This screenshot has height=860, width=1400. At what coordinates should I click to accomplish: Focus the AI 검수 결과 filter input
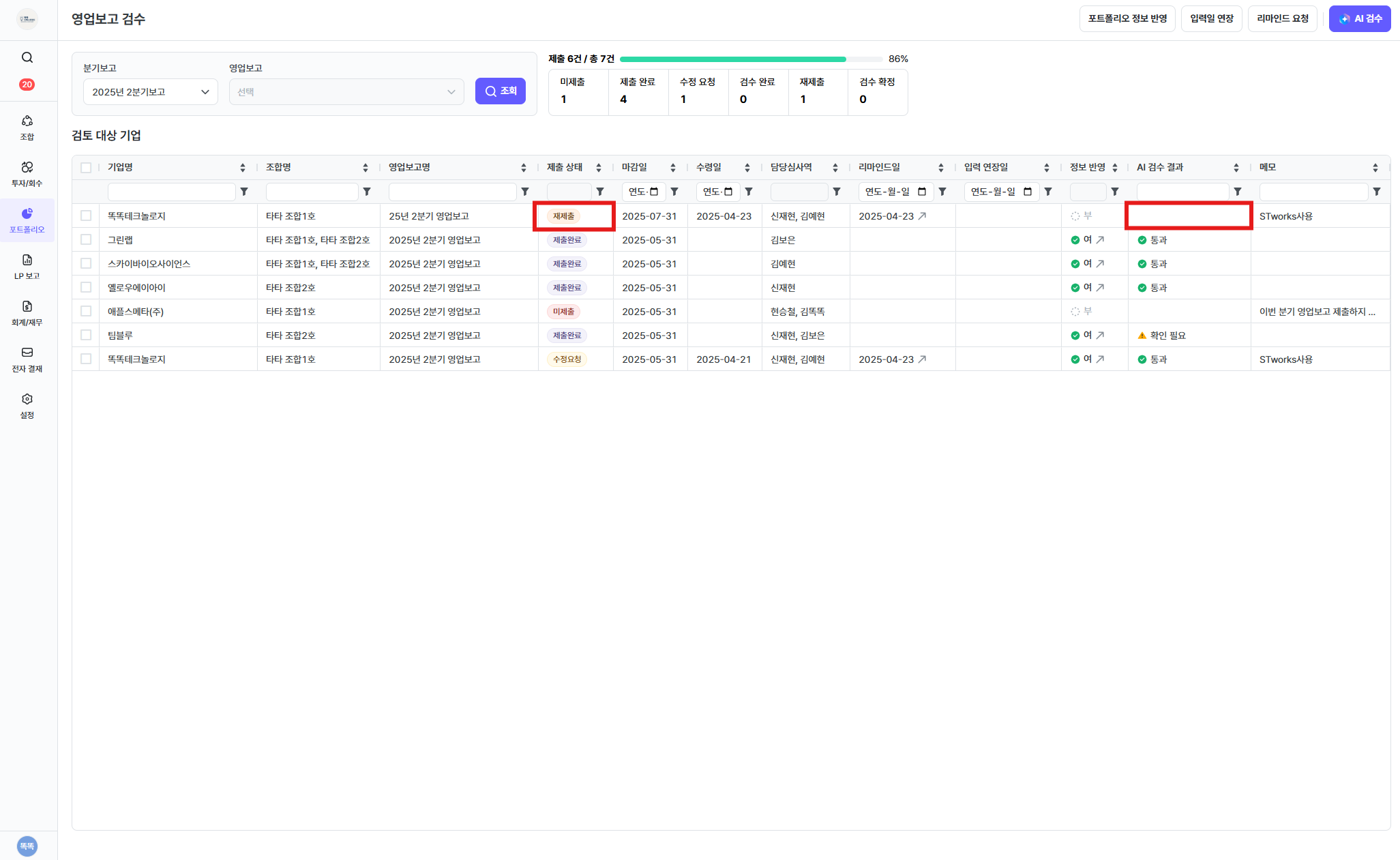[x=1182, y=192]
